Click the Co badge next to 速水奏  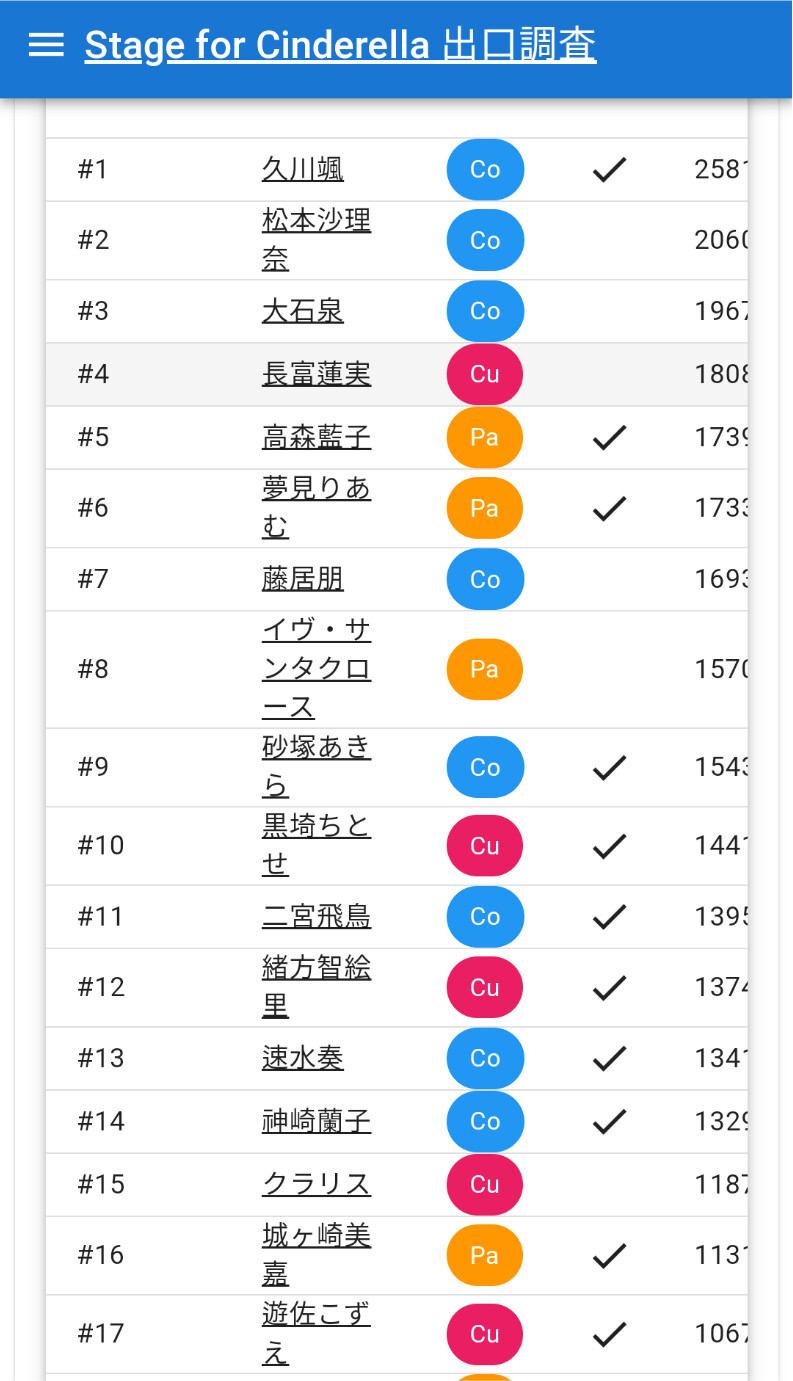pos(485,1058)
